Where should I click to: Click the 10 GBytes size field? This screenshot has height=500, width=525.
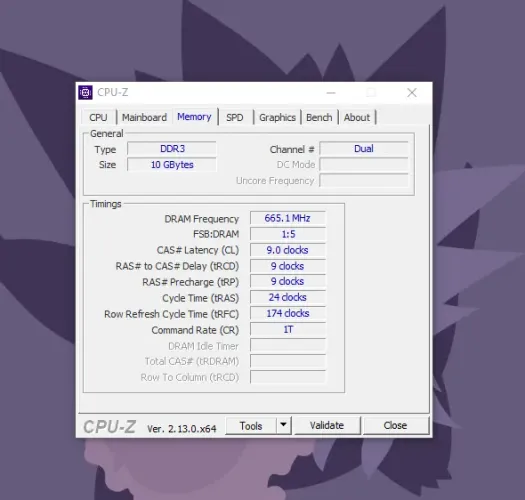pyautogui.click(x=172, y=165)
